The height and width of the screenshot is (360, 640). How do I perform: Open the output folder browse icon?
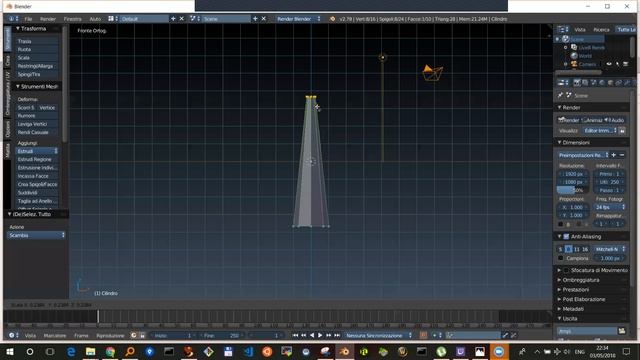(622, 331)
